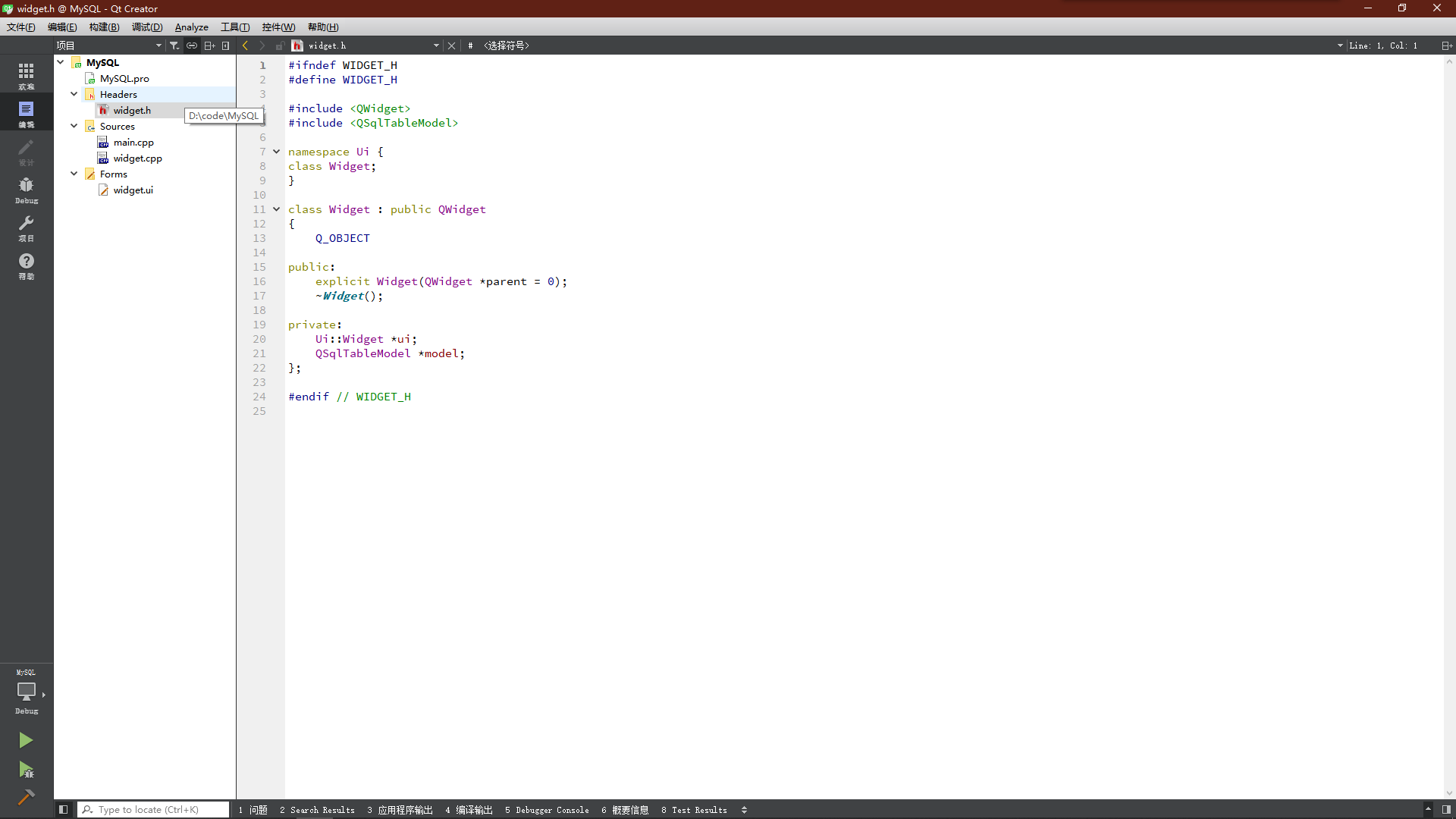Fold the namespace Ui block
Viewport: 1456px width, 819px height.
click(x=277, y=152)
